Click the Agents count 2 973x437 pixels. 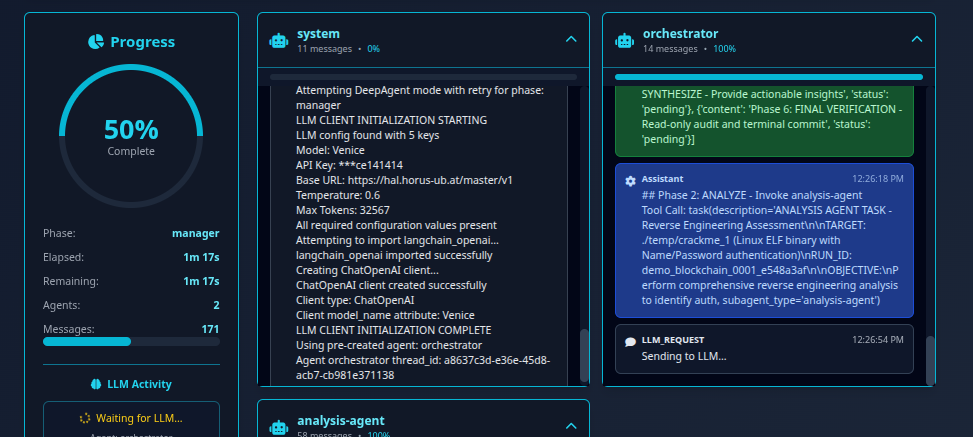pyautogui.click(x=217, y=305)
